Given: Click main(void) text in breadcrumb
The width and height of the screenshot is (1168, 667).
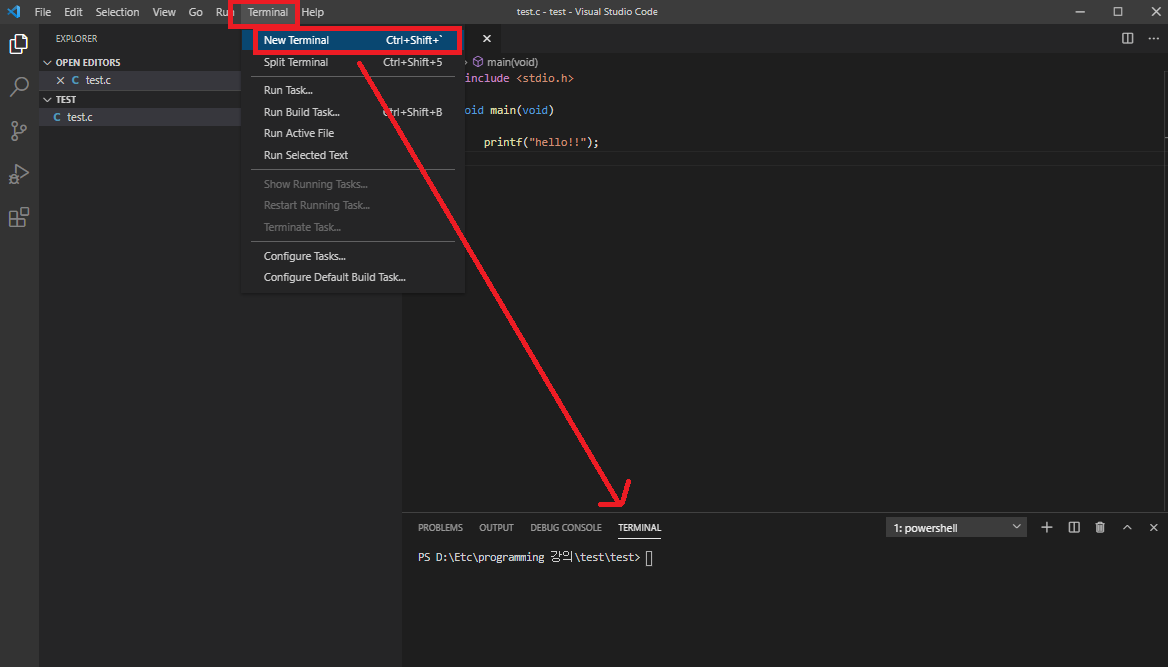Looking at the screenshot, I should click(512, 62).
